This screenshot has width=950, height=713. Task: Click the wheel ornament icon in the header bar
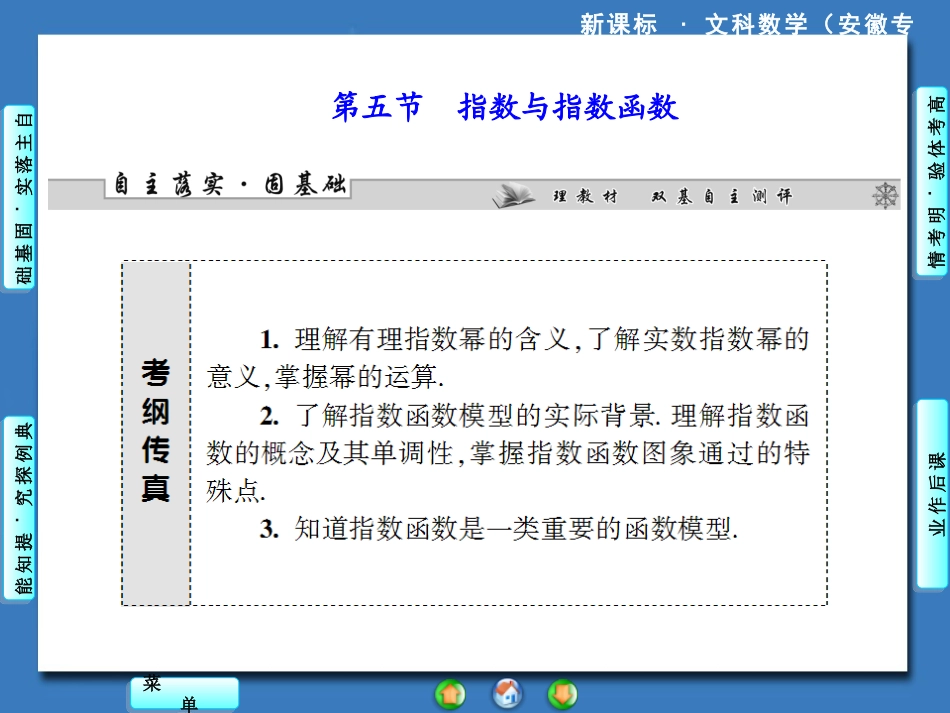tap(885, 196)
